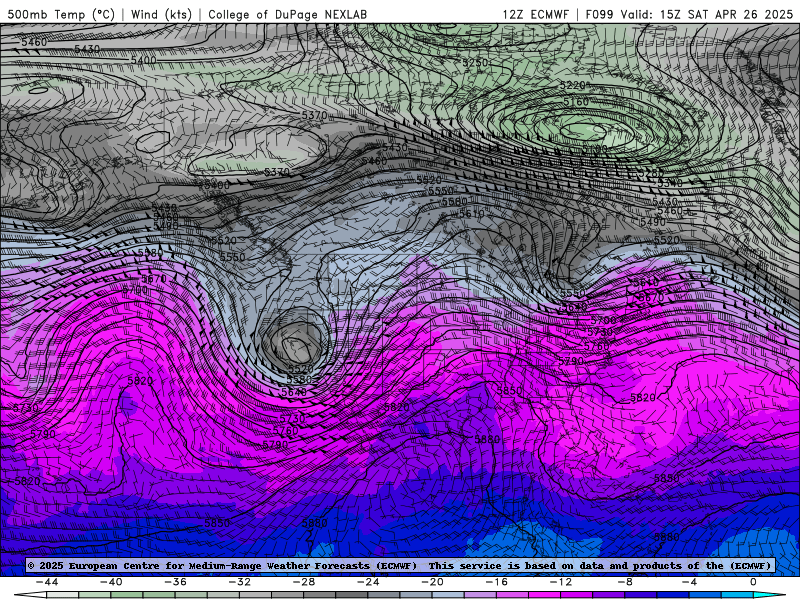This screenshot has height=600, width=800.
Task: Click the -4 value on the color scale
Action: [690, 582]
